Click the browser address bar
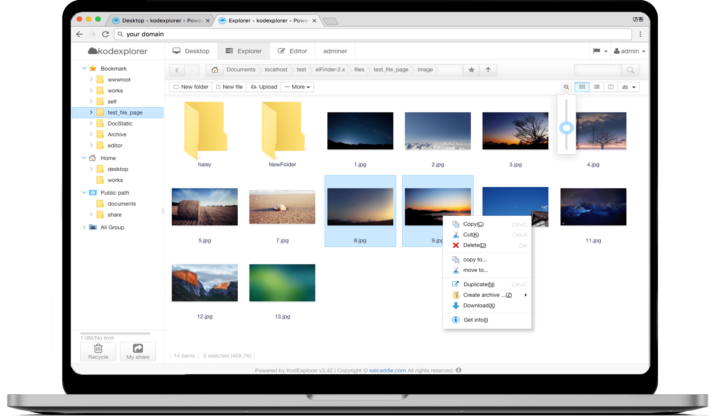Image resolution: width=715 pixels, height=417 pixels. pos(373,34)
